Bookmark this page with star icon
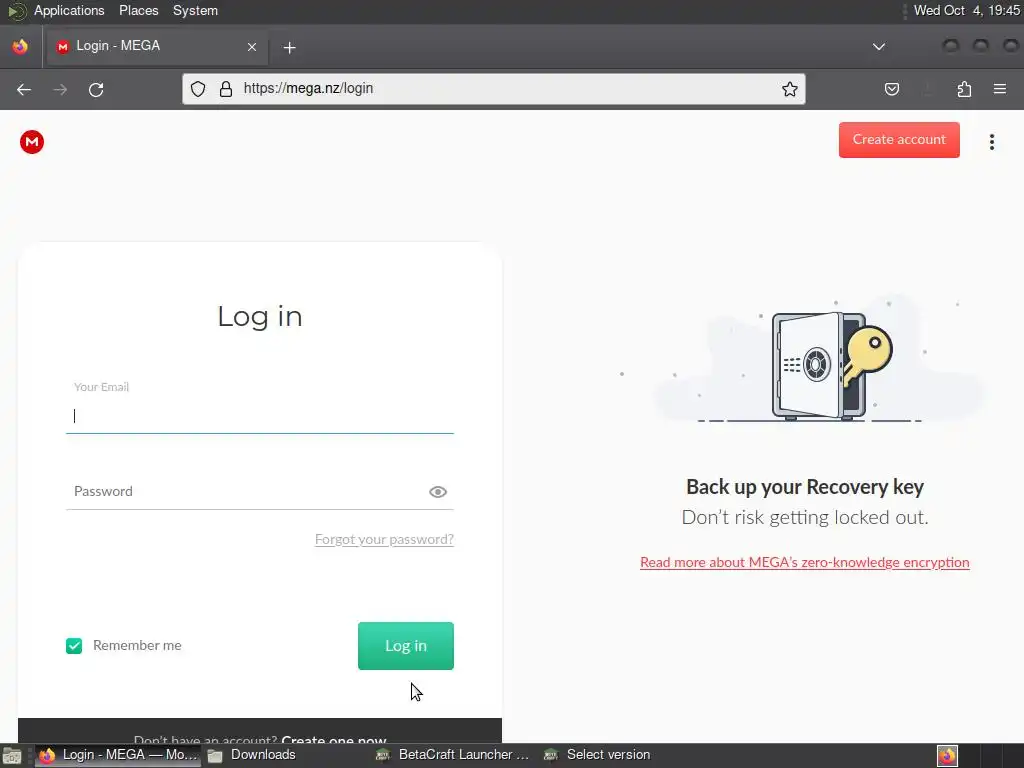 tap(790, 89)
